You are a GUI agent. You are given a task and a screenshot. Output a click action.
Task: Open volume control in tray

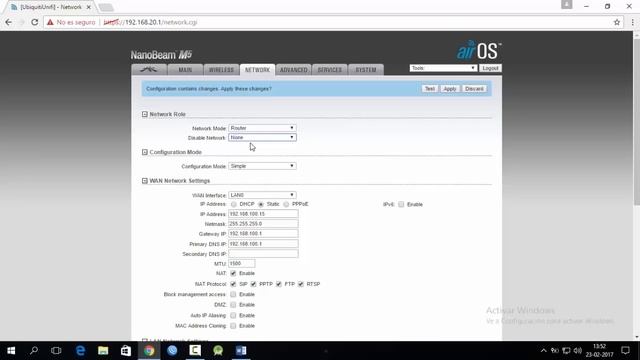[578, 351]
